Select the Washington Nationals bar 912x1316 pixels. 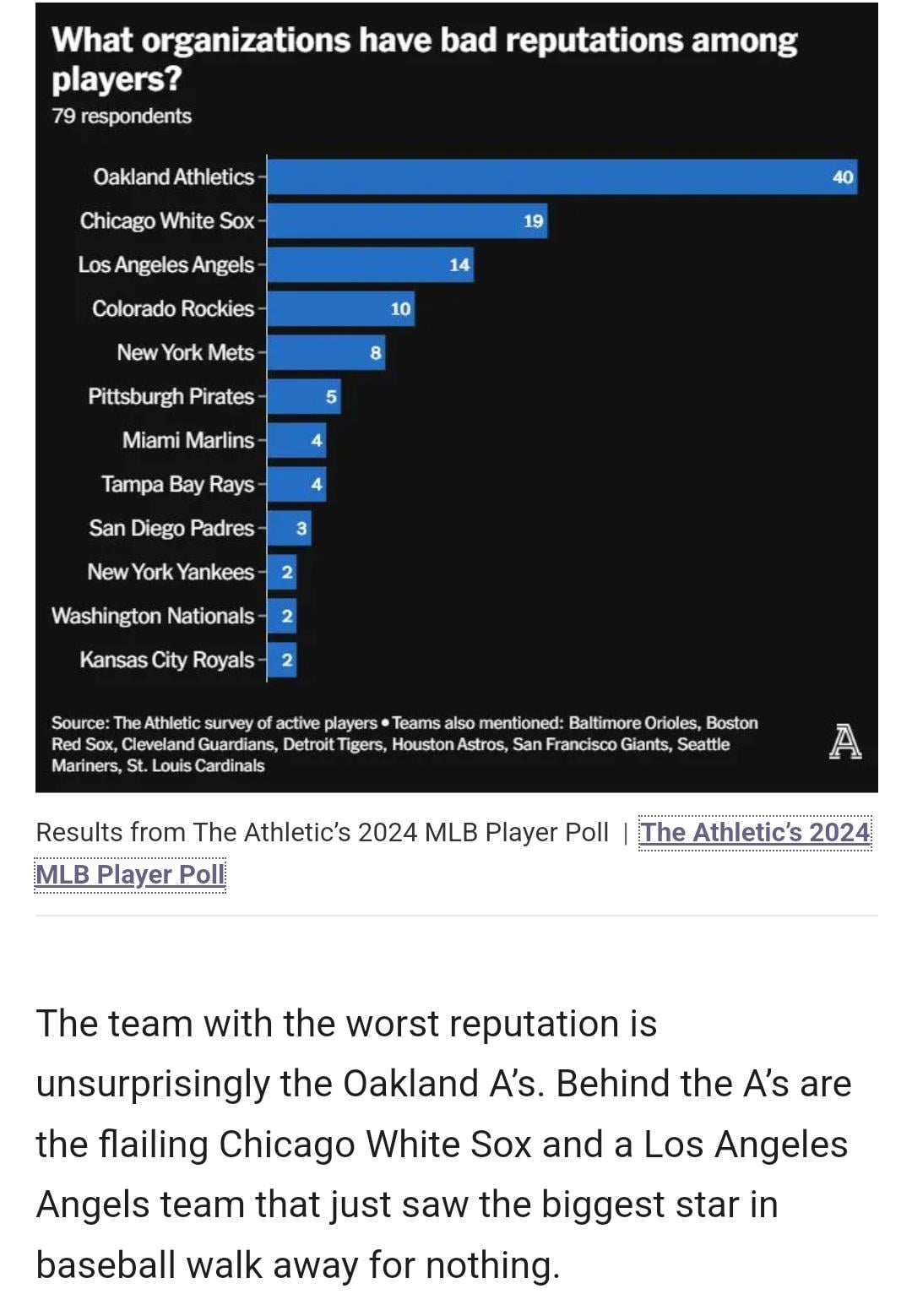pyautogui.click(x=282, y=617)
